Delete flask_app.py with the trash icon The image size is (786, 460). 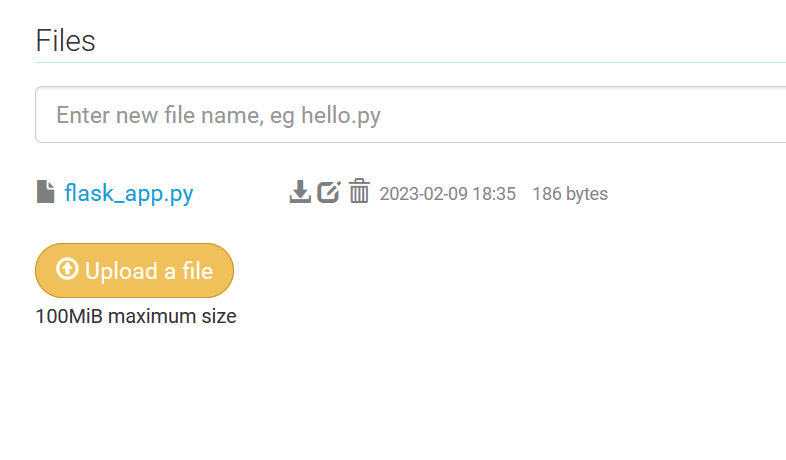(x=359, y=192)
